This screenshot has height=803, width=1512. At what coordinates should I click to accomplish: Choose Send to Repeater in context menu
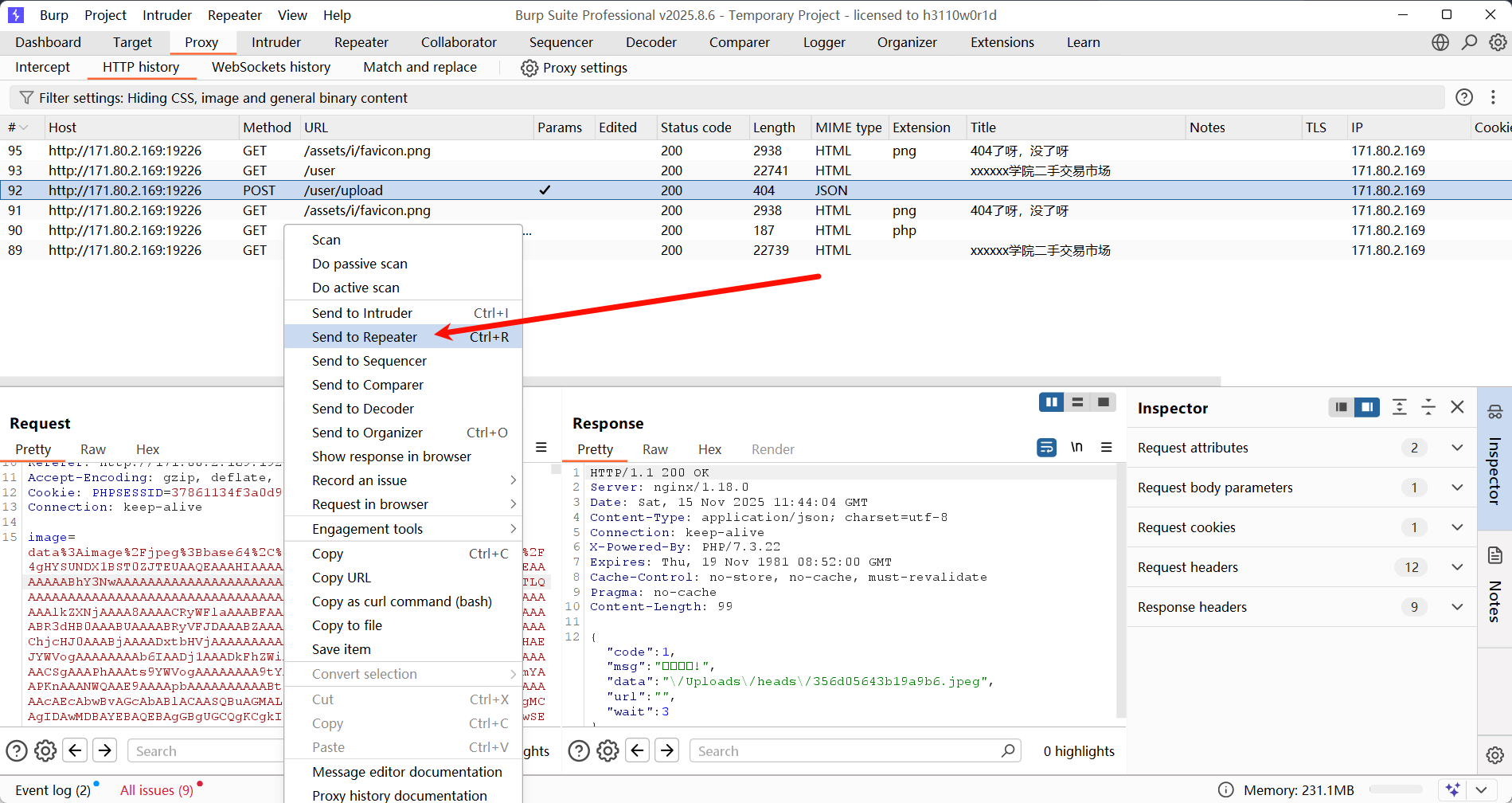(403, 337)
